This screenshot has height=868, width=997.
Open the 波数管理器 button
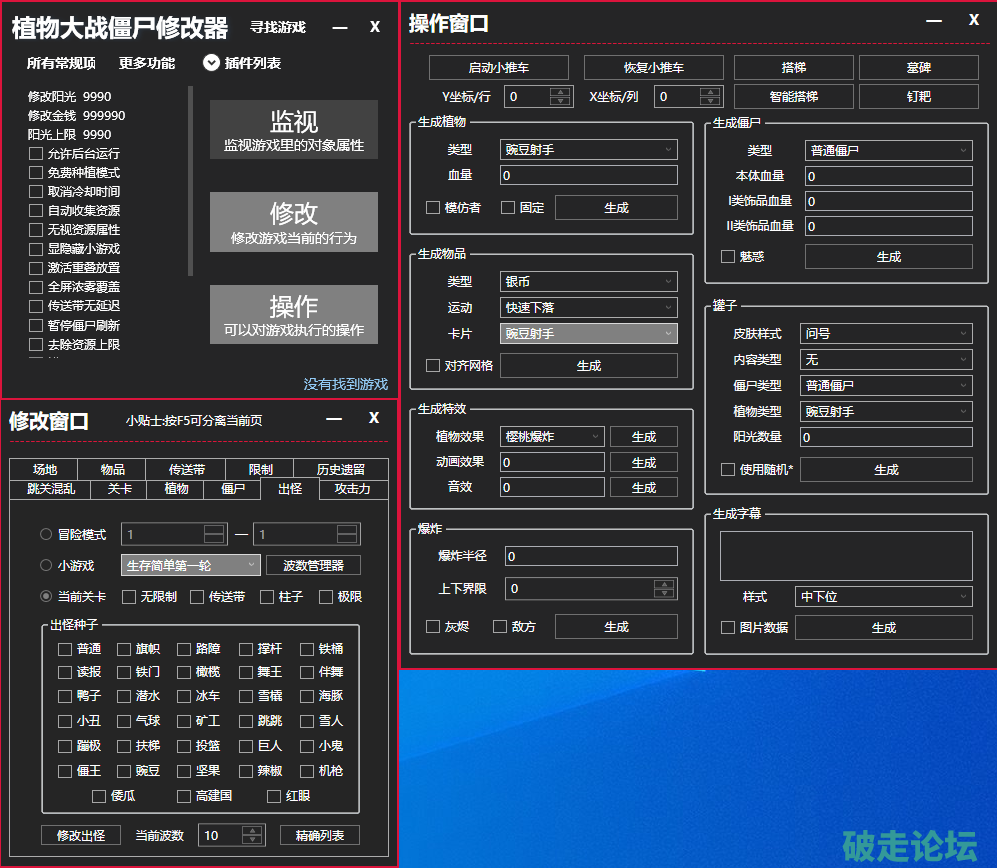click(313, 565)
